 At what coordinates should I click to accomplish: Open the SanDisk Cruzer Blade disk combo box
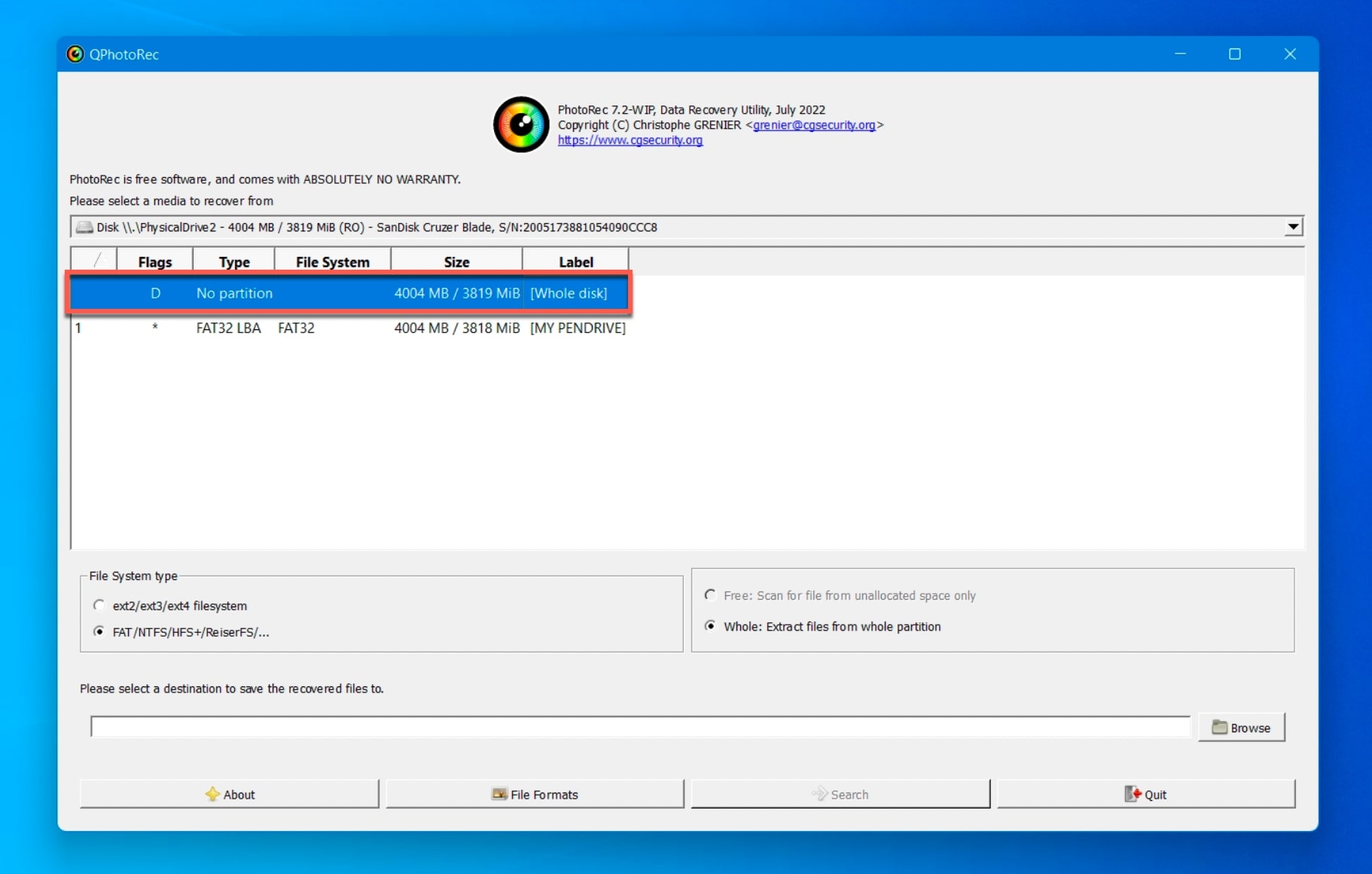pyautogui.click(x=687, y=227)
